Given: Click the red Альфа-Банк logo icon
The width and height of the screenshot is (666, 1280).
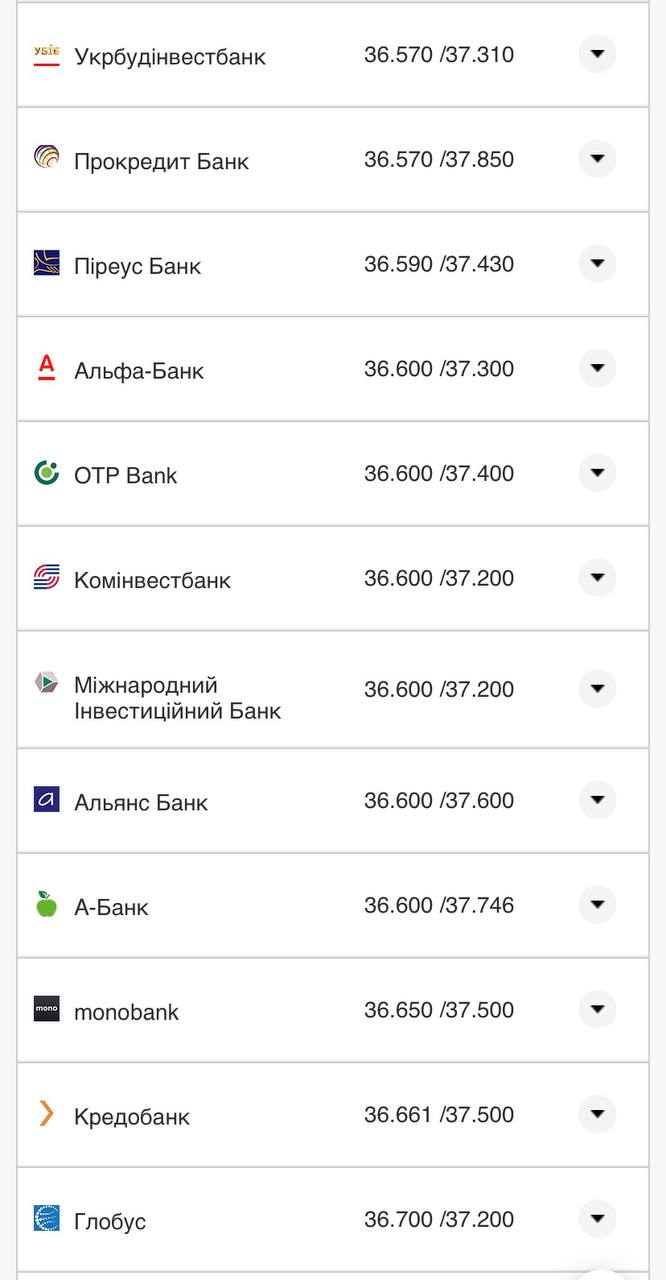Looking at the screenshot, I should coord(47,368).
